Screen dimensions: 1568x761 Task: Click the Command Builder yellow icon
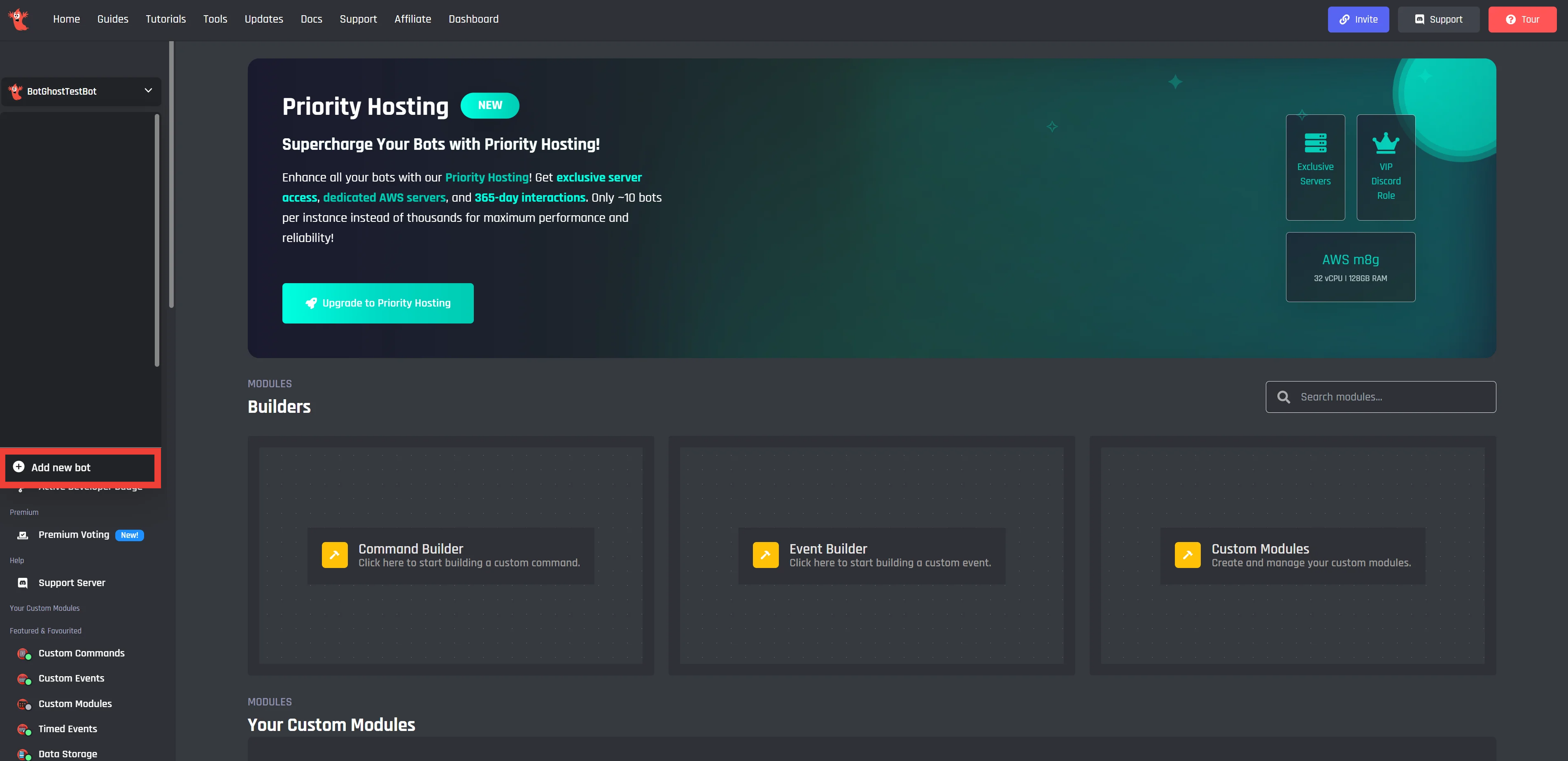pyautogui.click(x=334, y=555)
